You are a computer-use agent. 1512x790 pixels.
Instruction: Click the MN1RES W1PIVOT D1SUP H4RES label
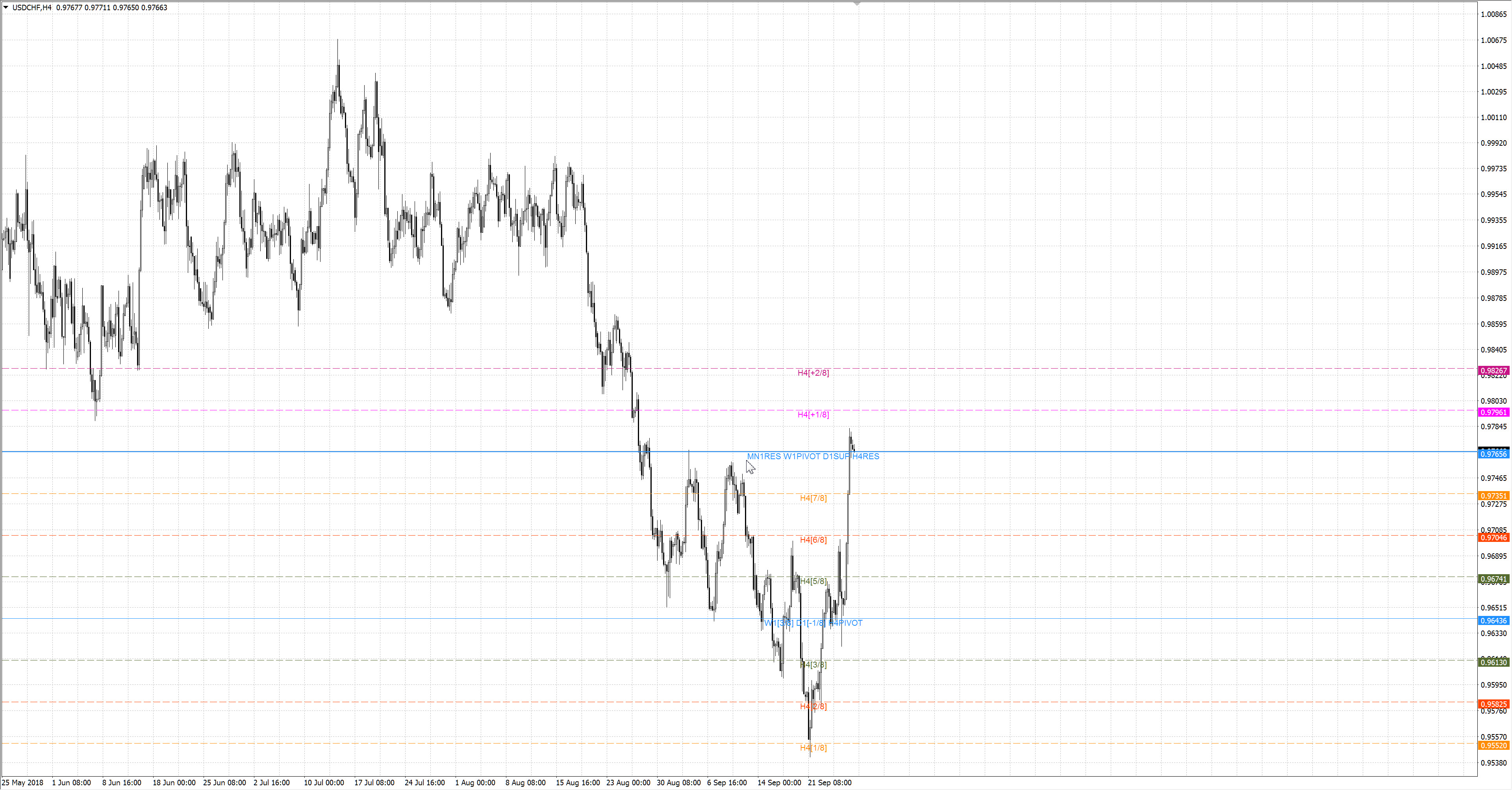[813, 456]
